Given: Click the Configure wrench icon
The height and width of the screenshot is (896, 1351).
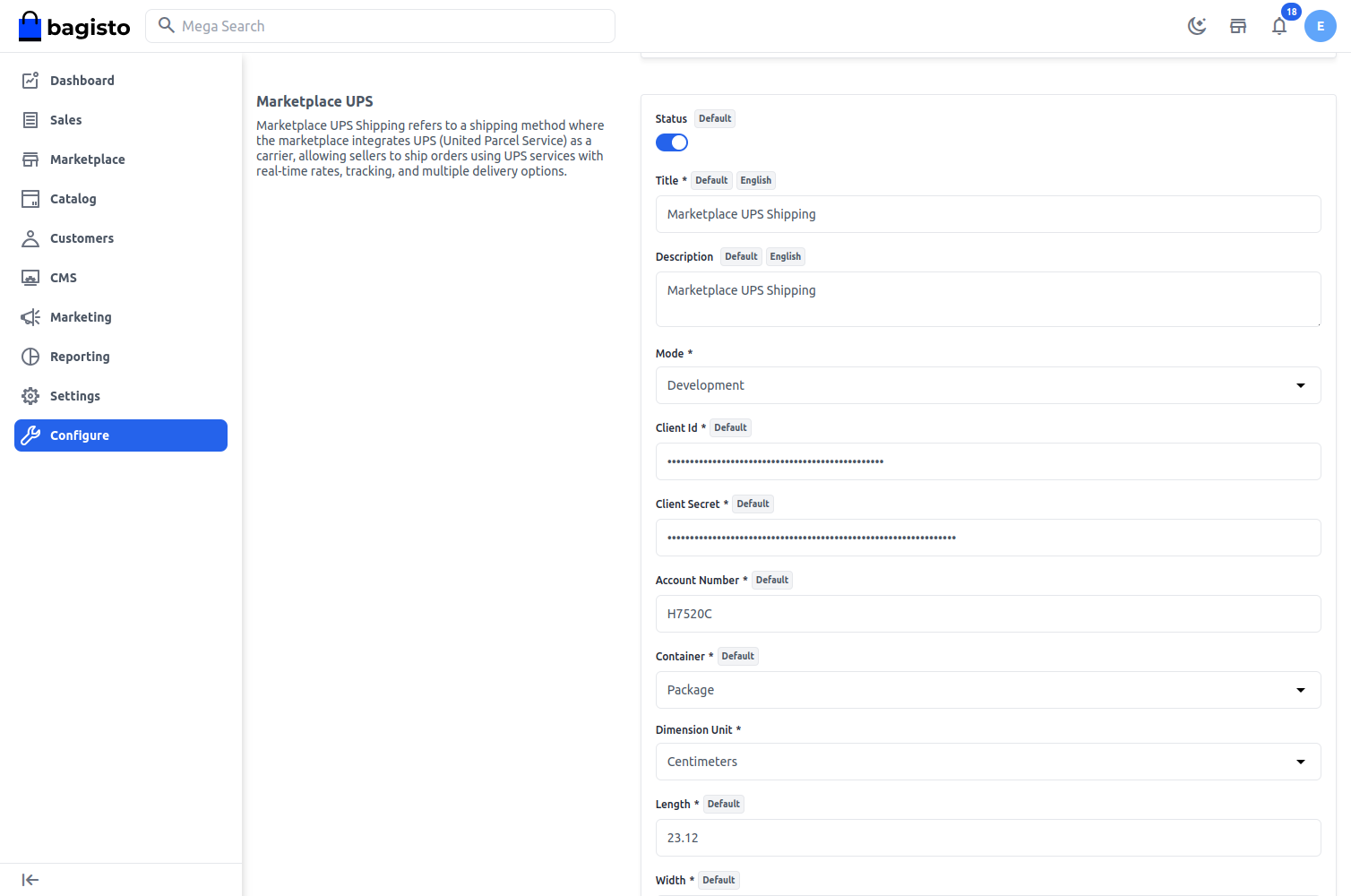Looking at the screenshot, I should (x=30, y=435).
